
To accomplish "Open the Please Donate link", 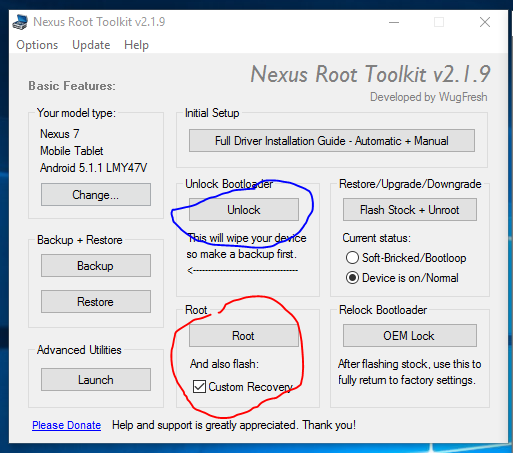I will [67, 425].
